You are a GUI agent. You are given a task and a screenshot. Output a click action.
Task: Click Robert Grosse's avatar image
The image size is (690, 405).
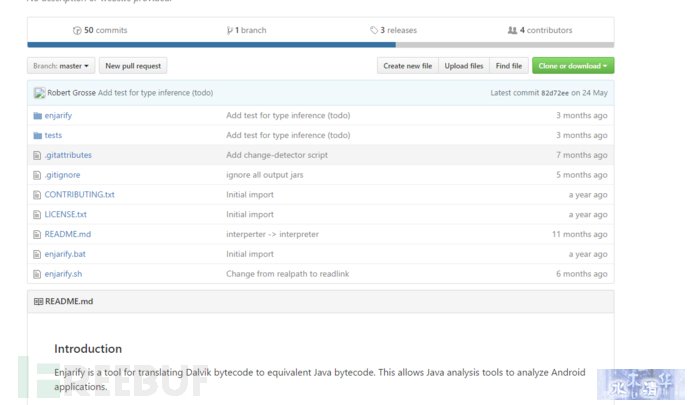39,93
